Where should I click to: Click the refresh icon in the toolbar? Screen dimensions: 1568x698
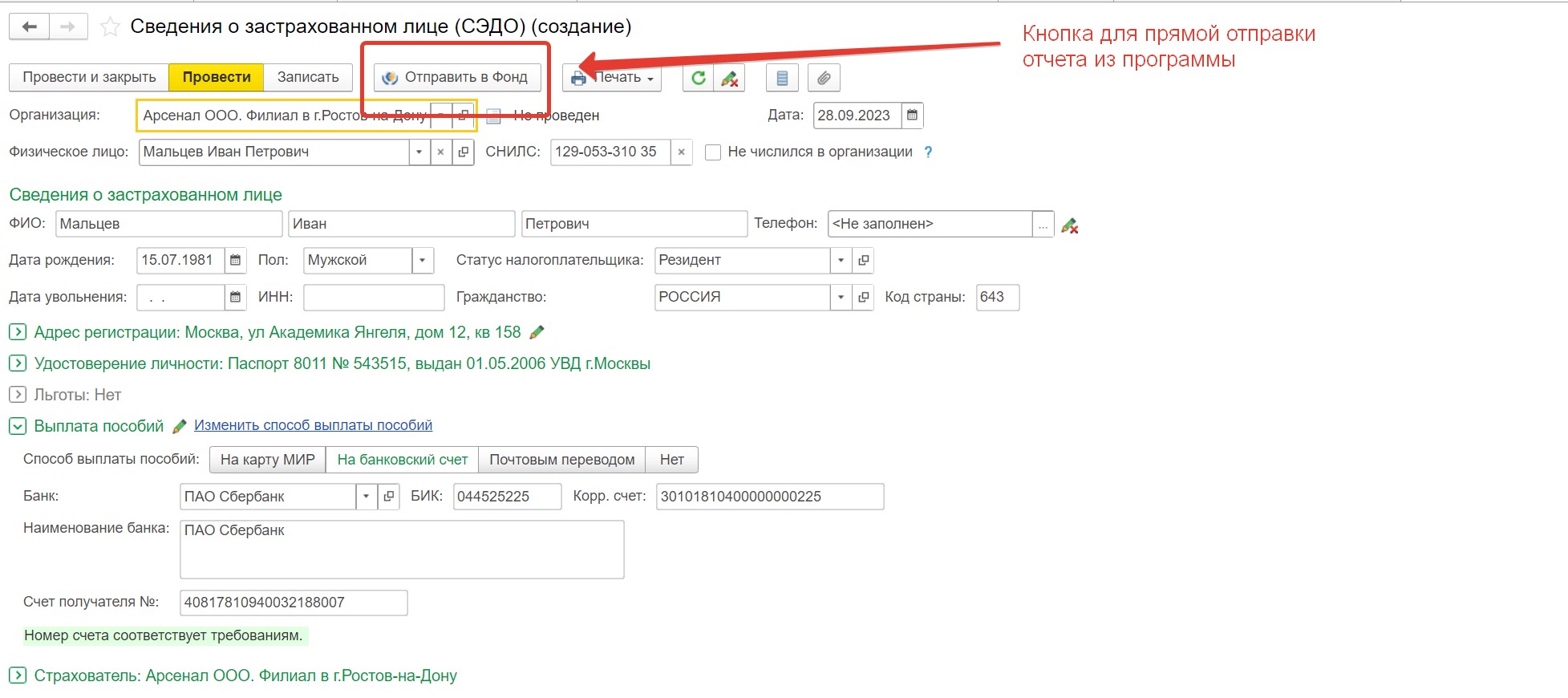pyautogui.click(x=699, y=78)
